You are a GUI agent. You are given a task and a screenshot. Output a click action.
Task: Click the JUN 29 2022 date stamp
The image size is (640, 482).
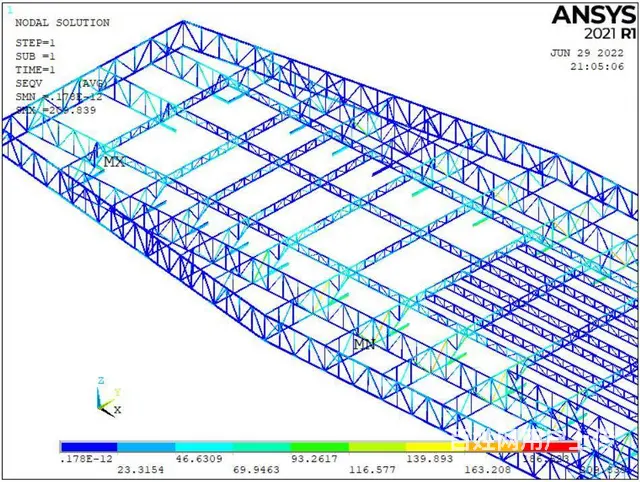(x=587, y=53)
